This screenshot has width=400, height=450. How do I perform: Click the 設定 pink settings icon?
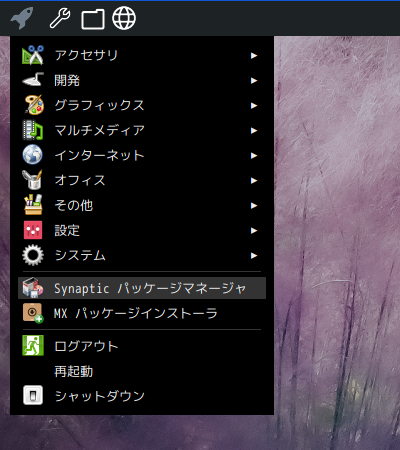[33, 230]
